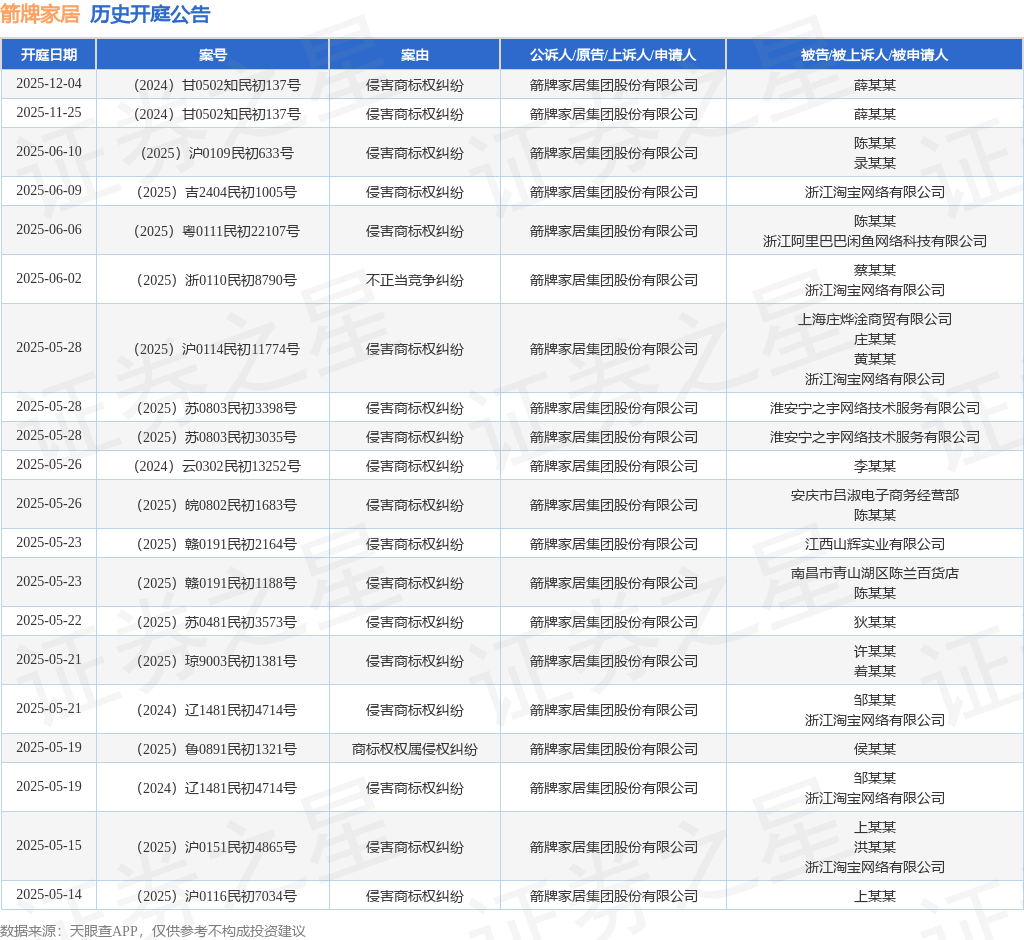Select case number (2025)浙0110民初8790号
1024x940 pixels.
217,280
